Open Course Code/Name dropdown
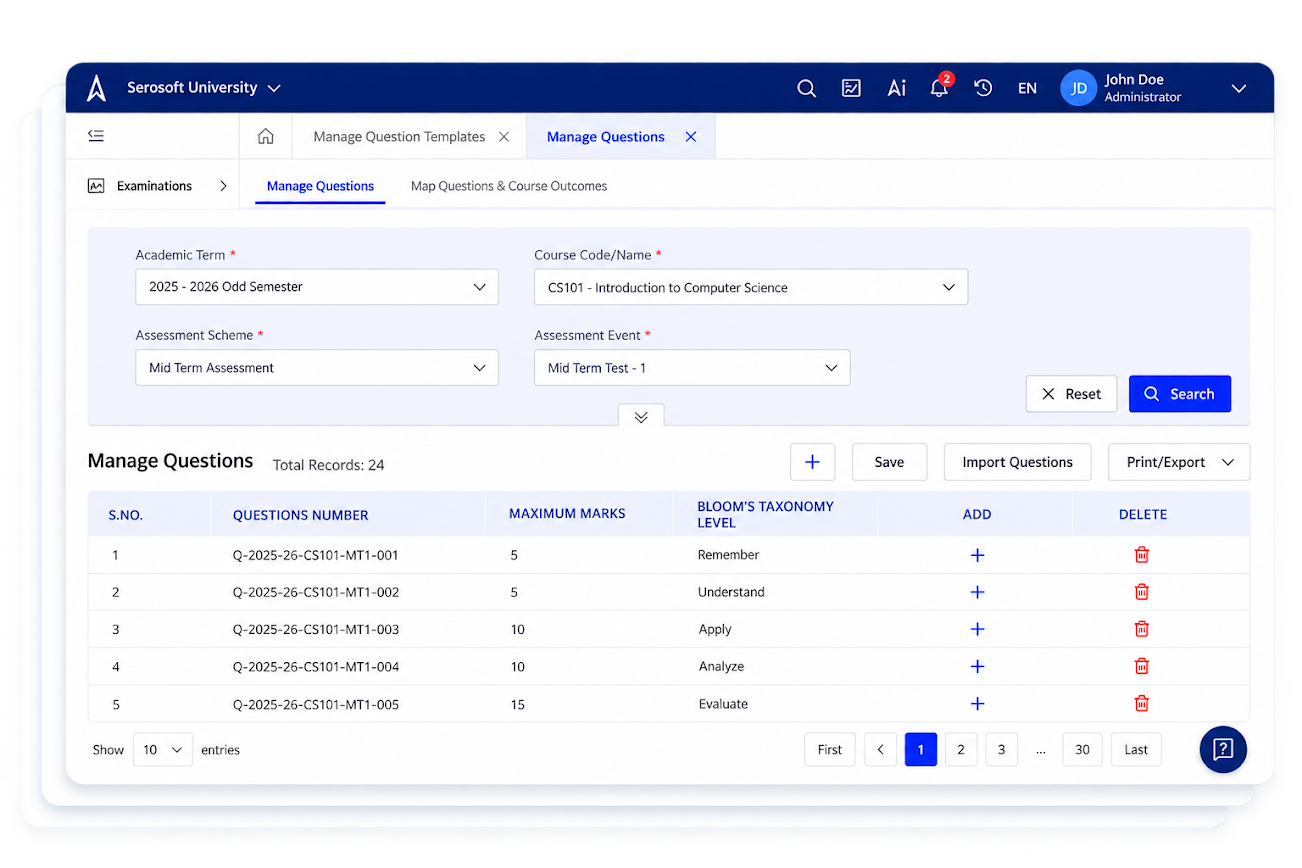The height and width of the screenshot is (868, 1302). (751, 287)
